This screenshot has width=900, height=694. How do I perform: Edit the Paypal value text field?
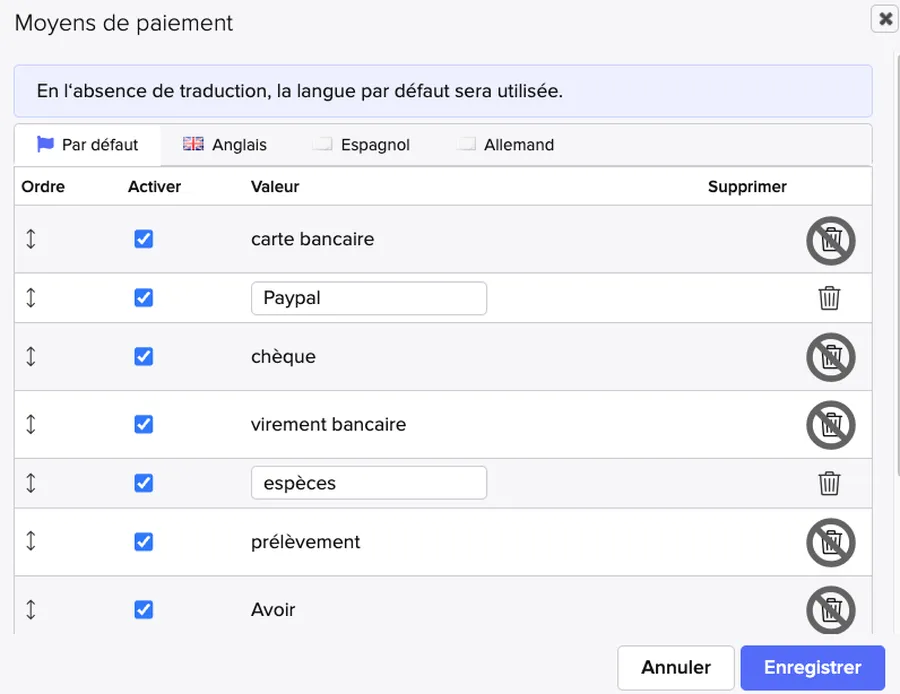368,298
